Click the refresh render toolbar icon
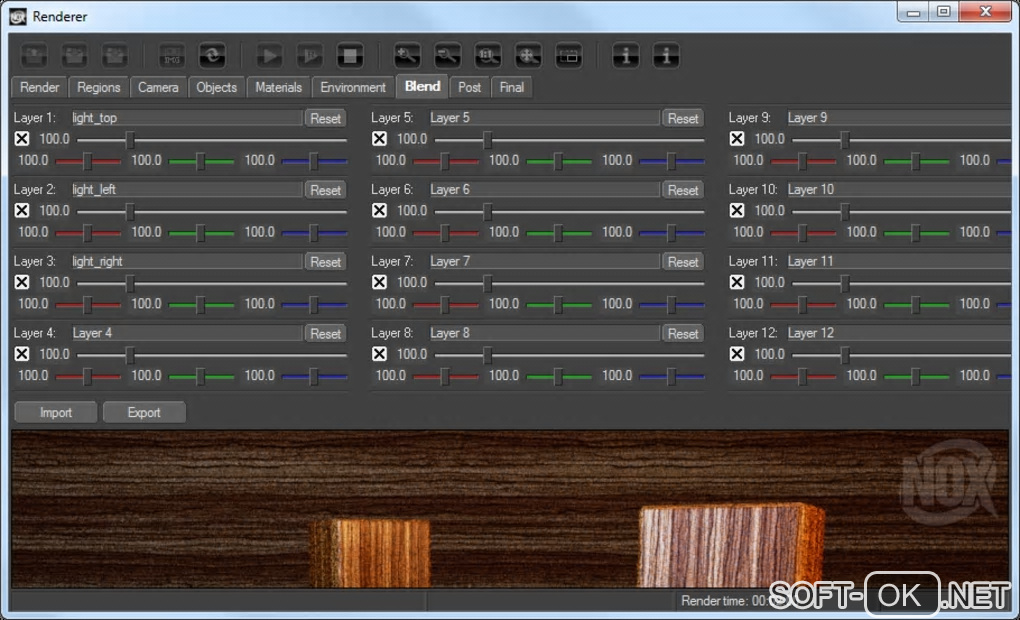1020x620 pixels. coord(212,56)
